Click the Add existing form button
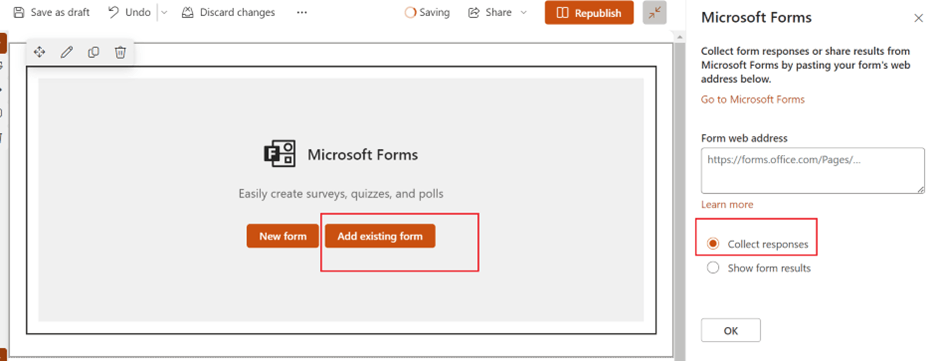 (x=380, y=236)
